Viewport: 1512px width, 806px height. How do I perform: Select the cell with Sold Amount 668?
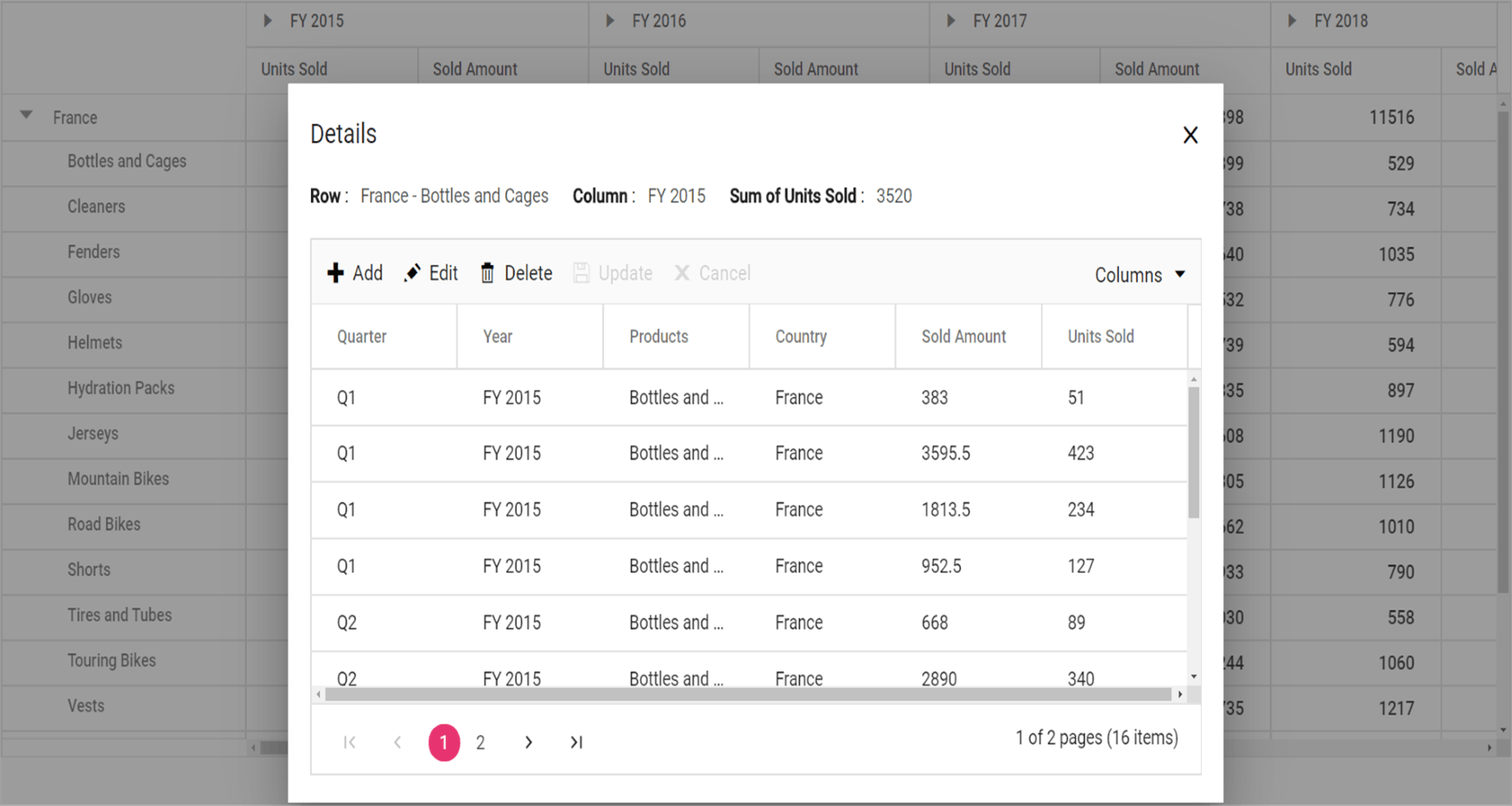[968, 623]
